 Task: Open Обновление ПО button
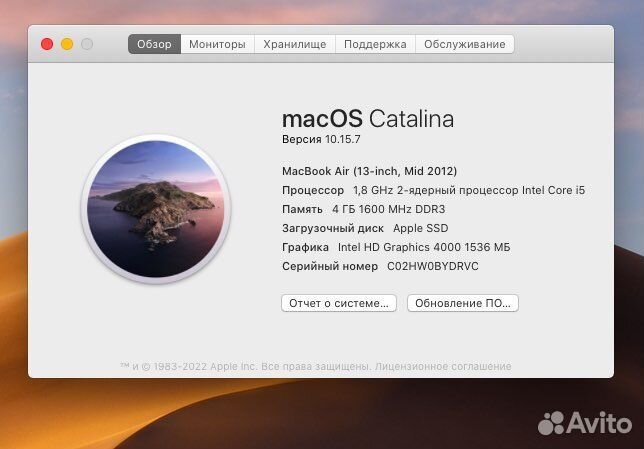tap(463, 303)
